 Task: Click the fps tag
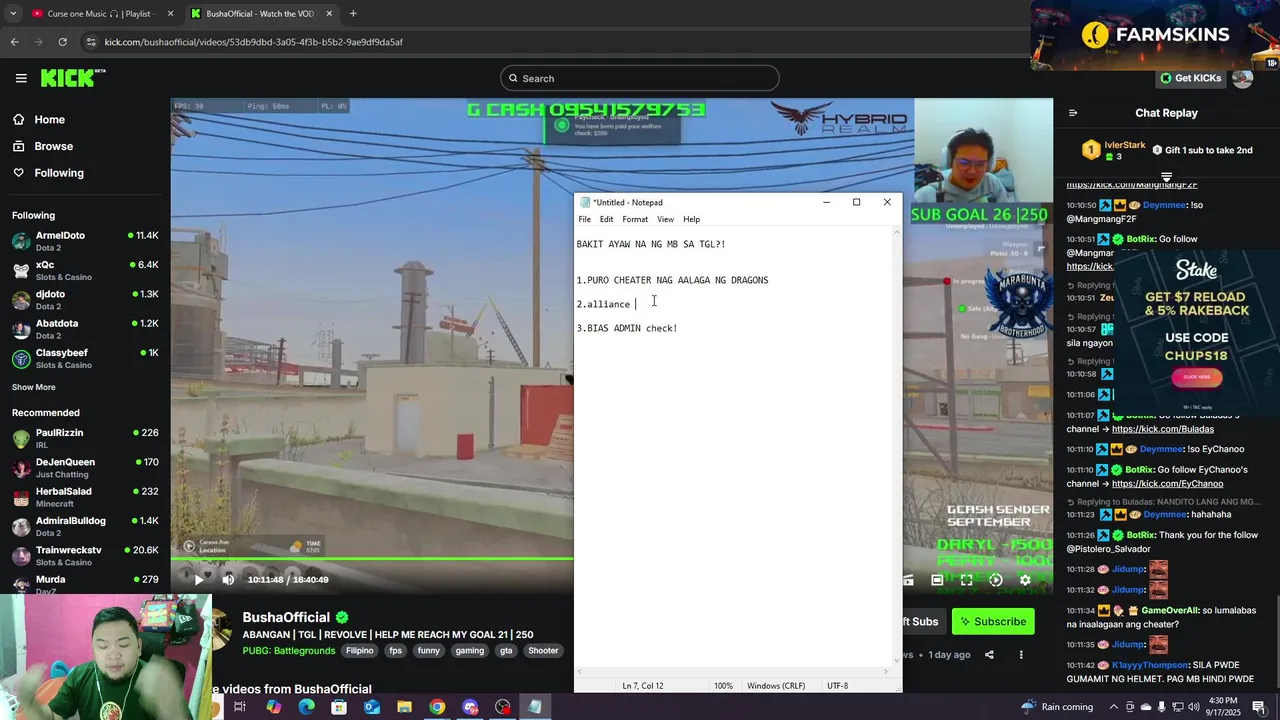pos(396,651)
